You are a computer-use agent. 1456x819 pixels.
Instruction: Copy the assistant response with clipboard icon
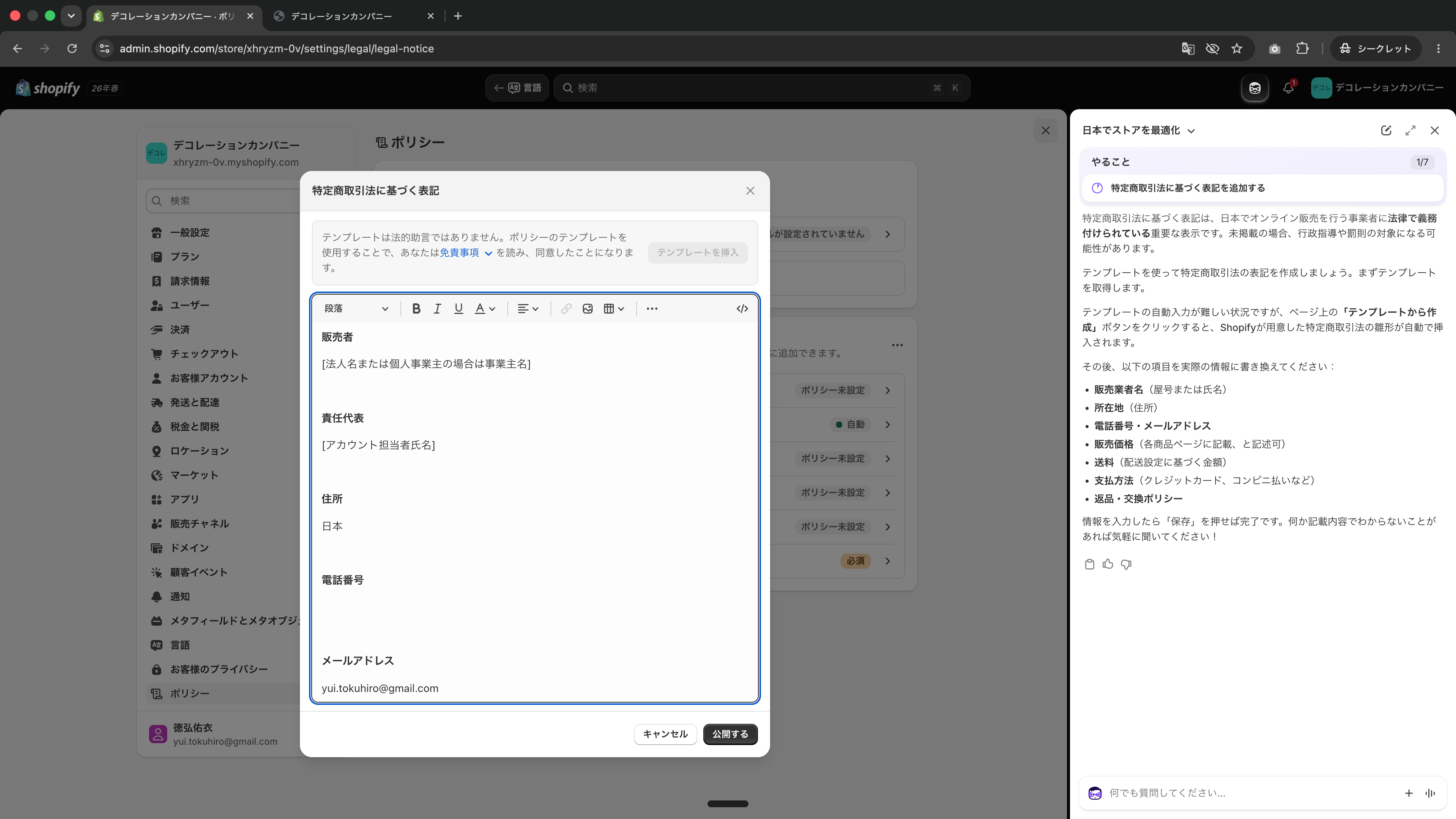[1090, 564]
